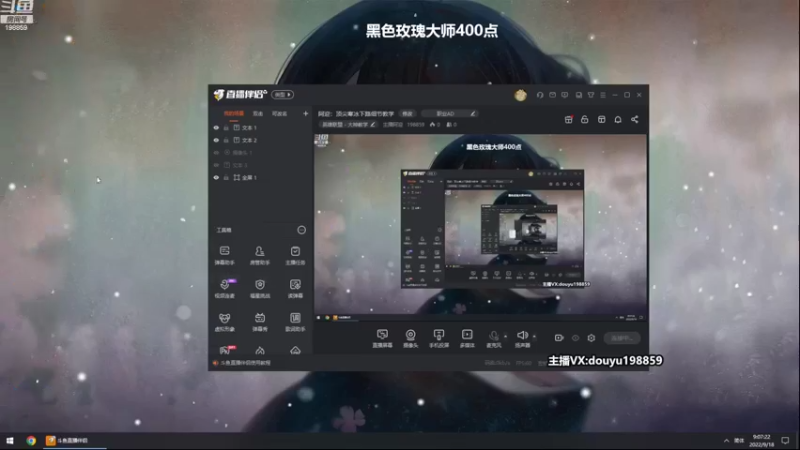
Task: Collapse the 工具箱 toolbox panel
Action: 302,230
